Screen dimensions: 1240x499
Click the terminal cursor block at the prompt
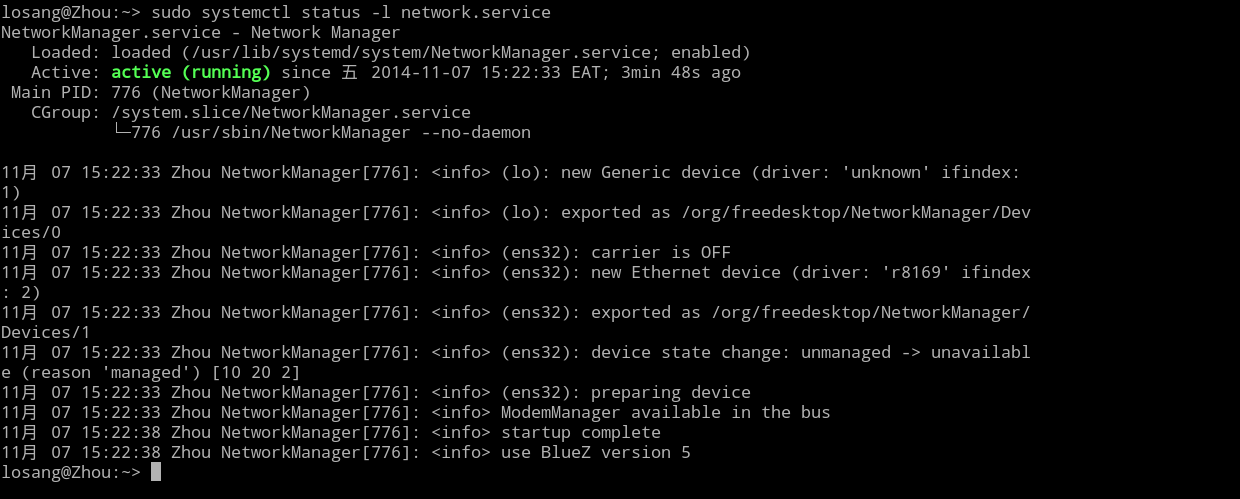(x=156, y=472)
